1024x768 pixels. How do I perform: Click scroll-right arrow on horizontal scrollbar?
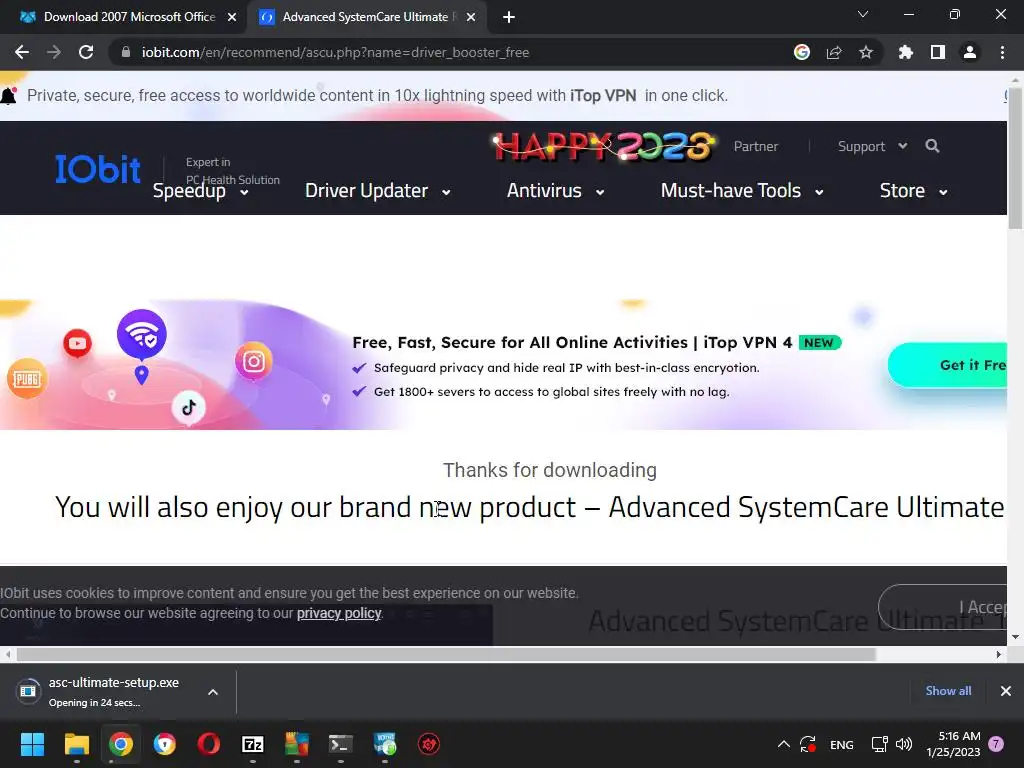[x=999, y=654]
